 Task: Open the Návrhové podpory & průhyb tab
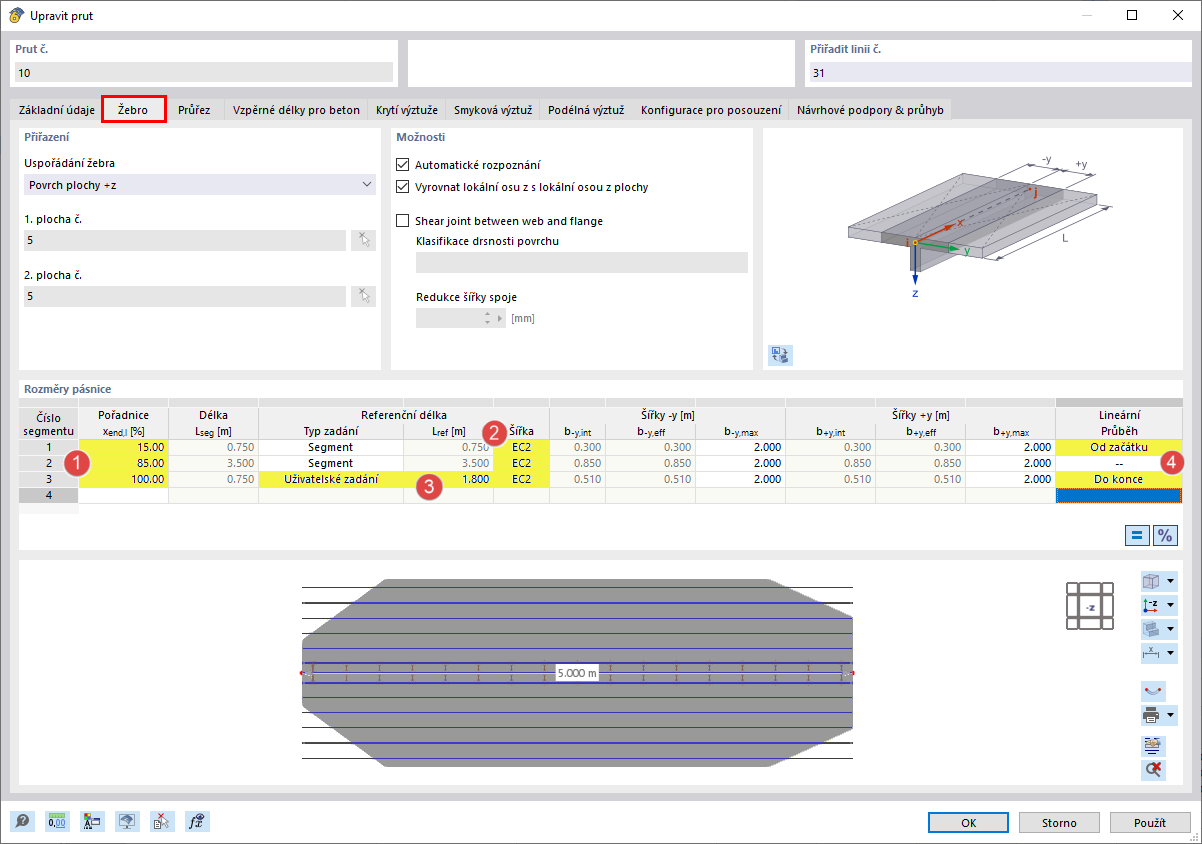point(870,110)
